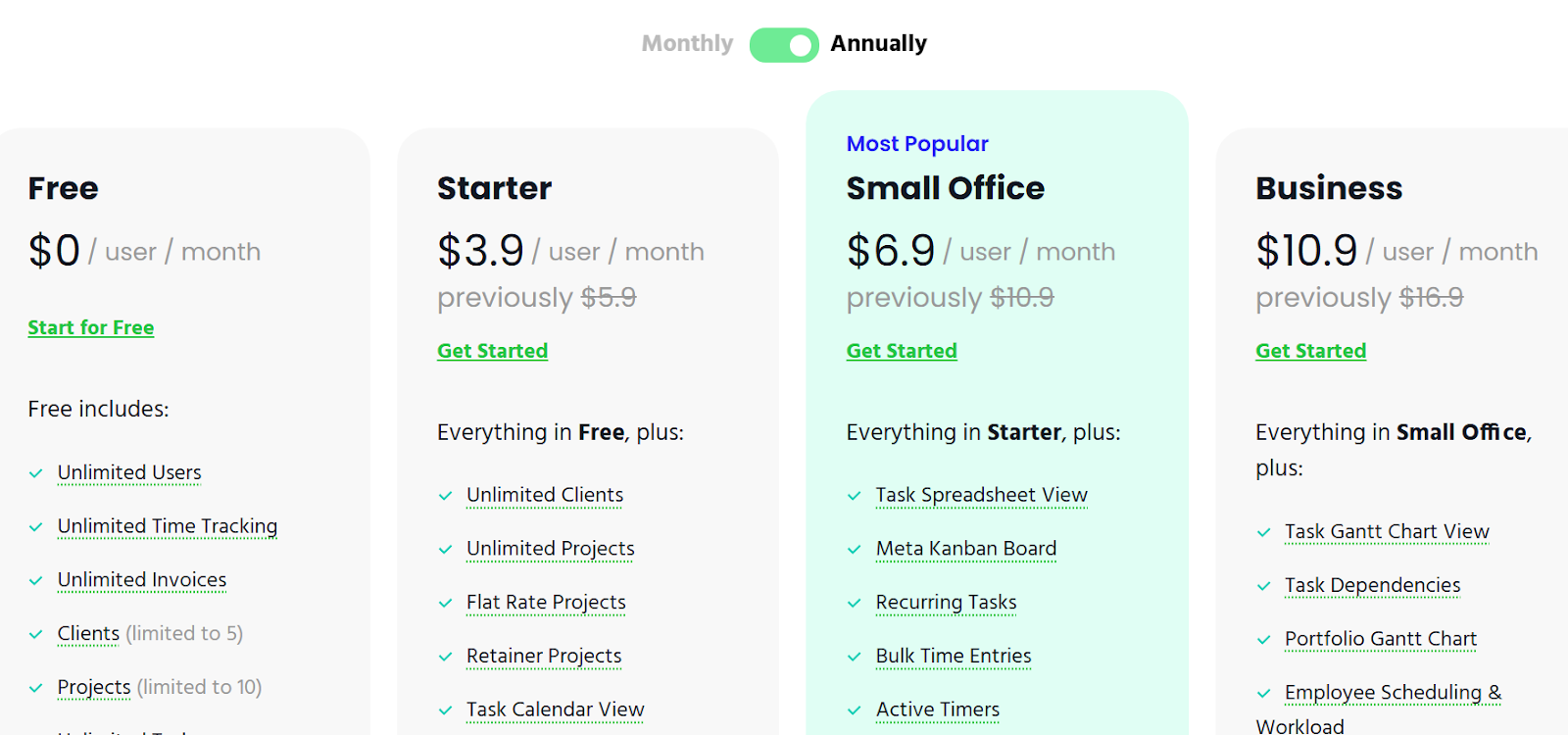Viewport: 1568px width, 735px height.
Task: Click the Most Popular label
Action: coord(917,144)
